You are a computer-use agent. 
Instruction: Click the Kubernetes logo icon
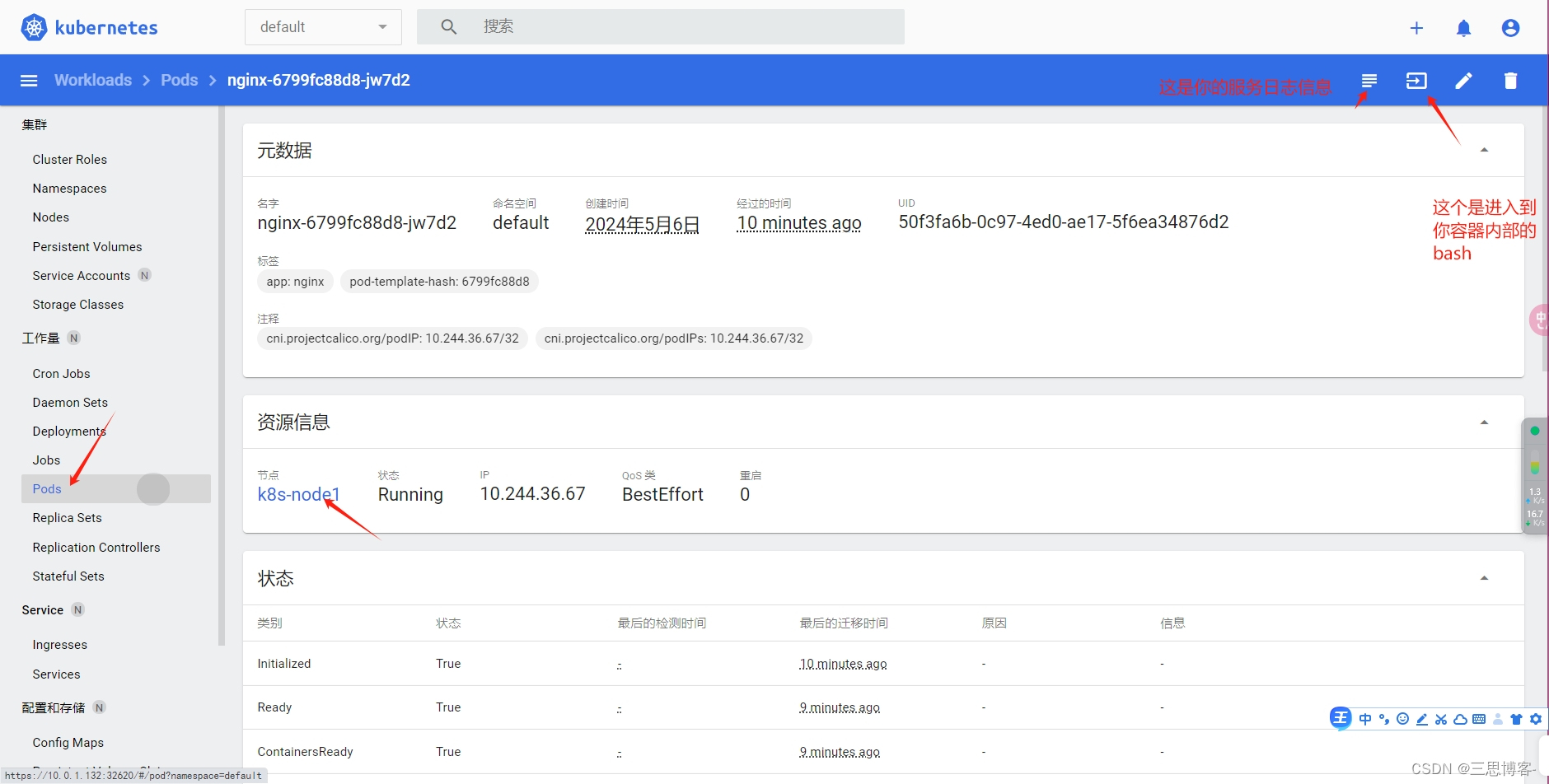[x=34, y=27]
